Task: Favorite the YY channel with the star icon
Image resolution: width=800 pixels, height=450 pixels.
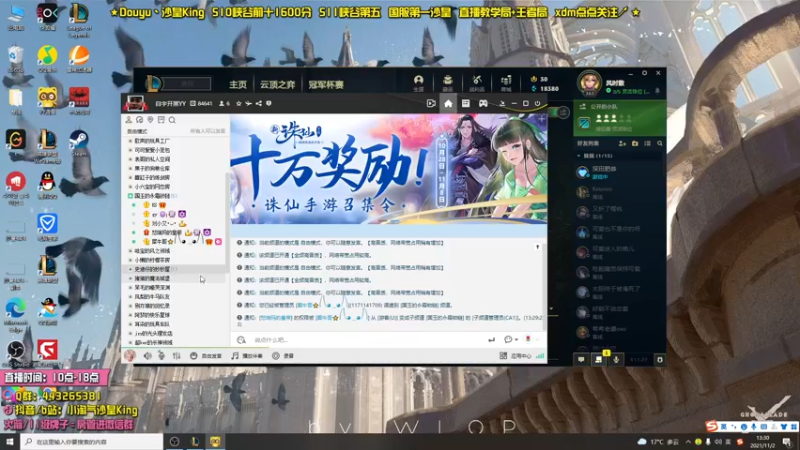Action: tap(238, 104)
